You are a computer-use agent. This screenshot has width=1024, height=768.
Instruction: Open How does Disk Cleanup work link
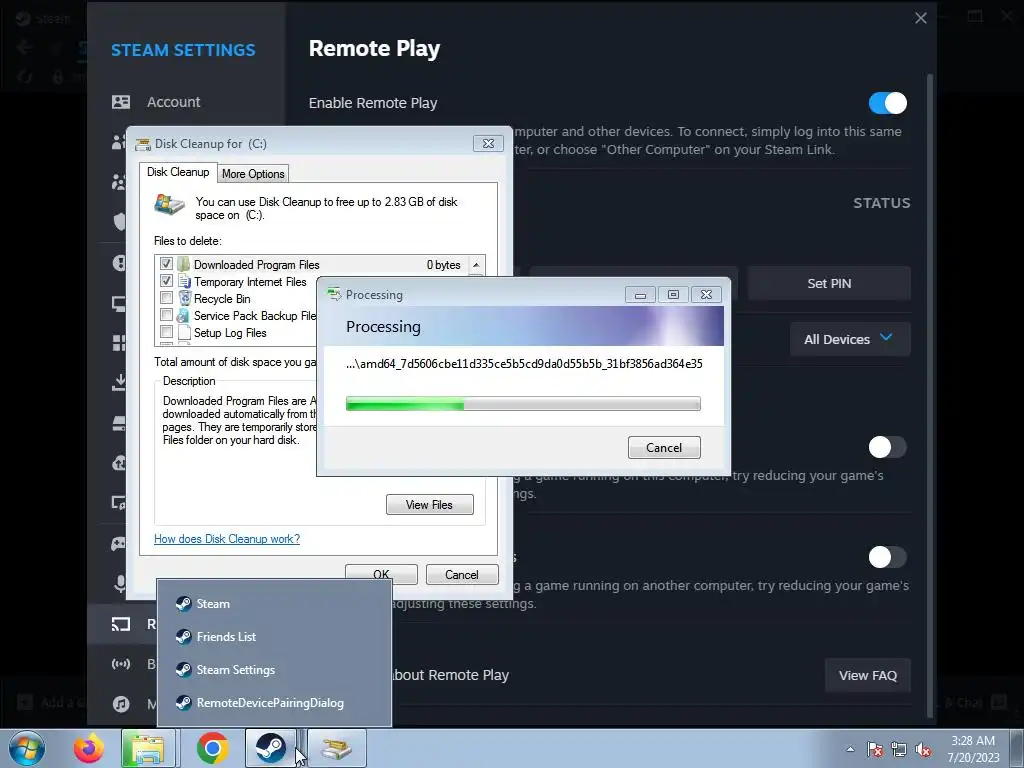point(227,539)
